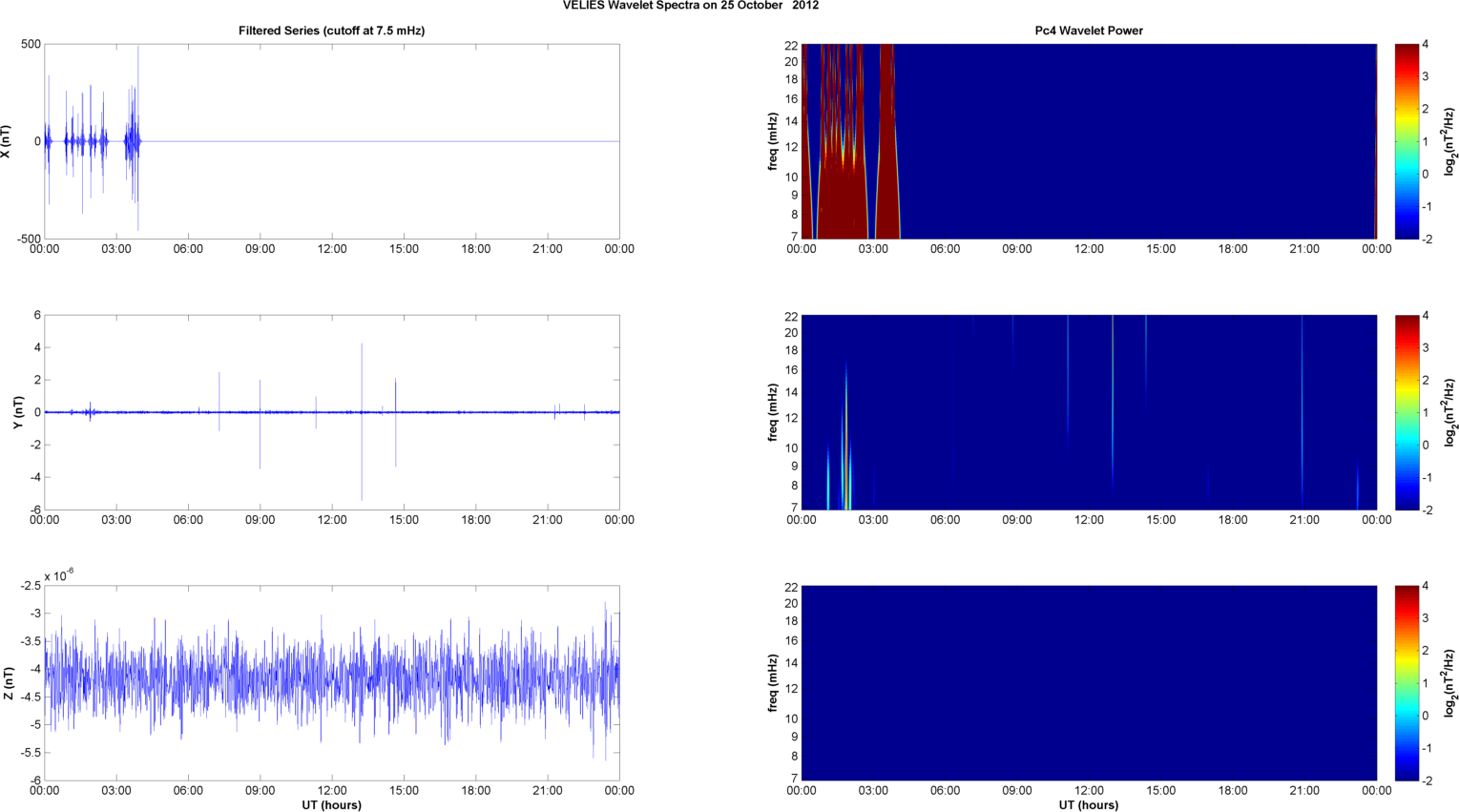
Task: Click the X Pc4 wavelet power spectrogram
Action: tap(1089, 141)
